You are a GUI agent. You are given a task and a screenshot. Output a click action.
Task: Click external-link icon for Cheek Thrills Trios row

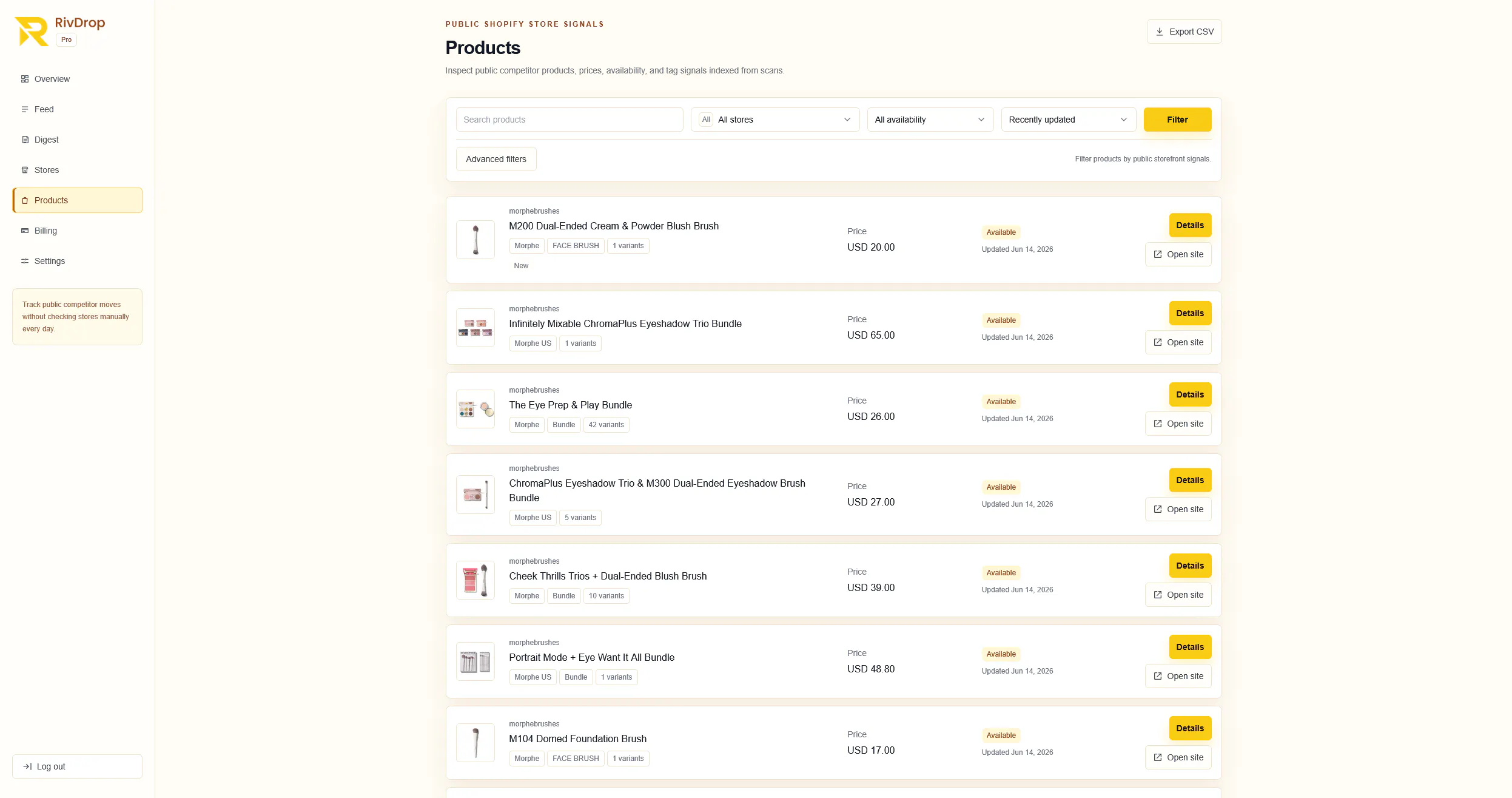1158,595
